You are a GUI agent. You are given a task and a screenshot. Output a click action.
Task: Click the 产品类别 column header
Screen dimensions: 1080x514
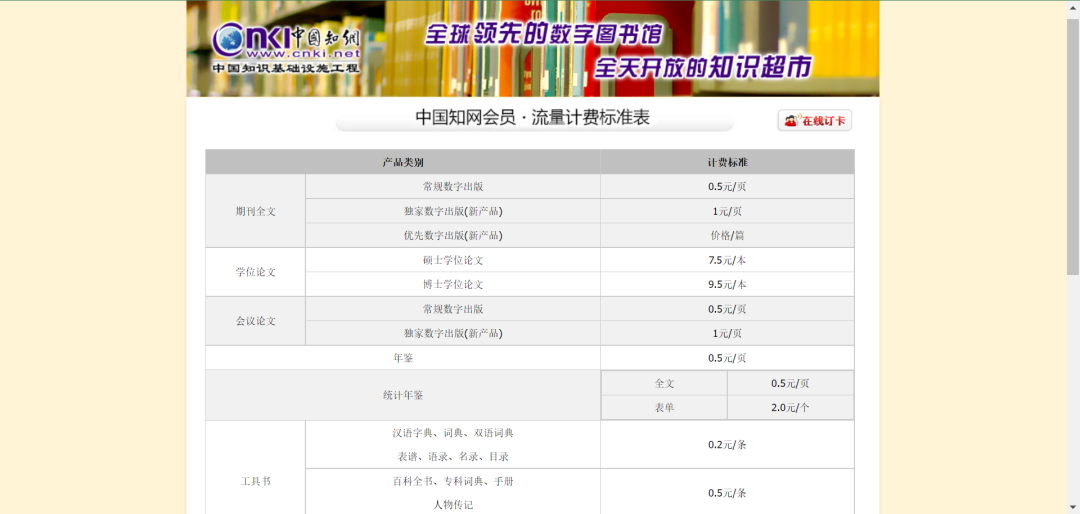tap(403, 163)
